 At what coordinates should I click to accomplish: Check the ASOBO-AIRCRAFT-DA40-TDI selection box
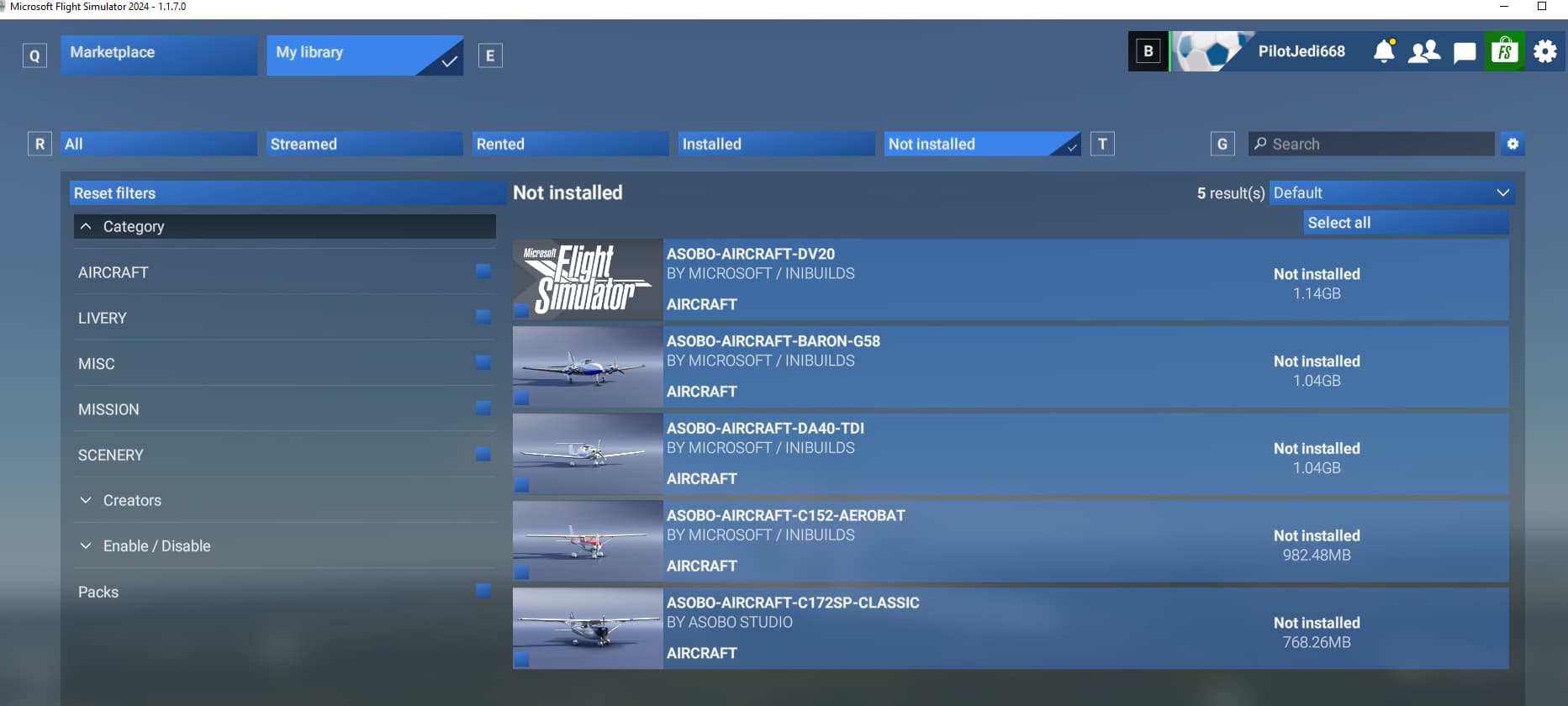[521, 485]
